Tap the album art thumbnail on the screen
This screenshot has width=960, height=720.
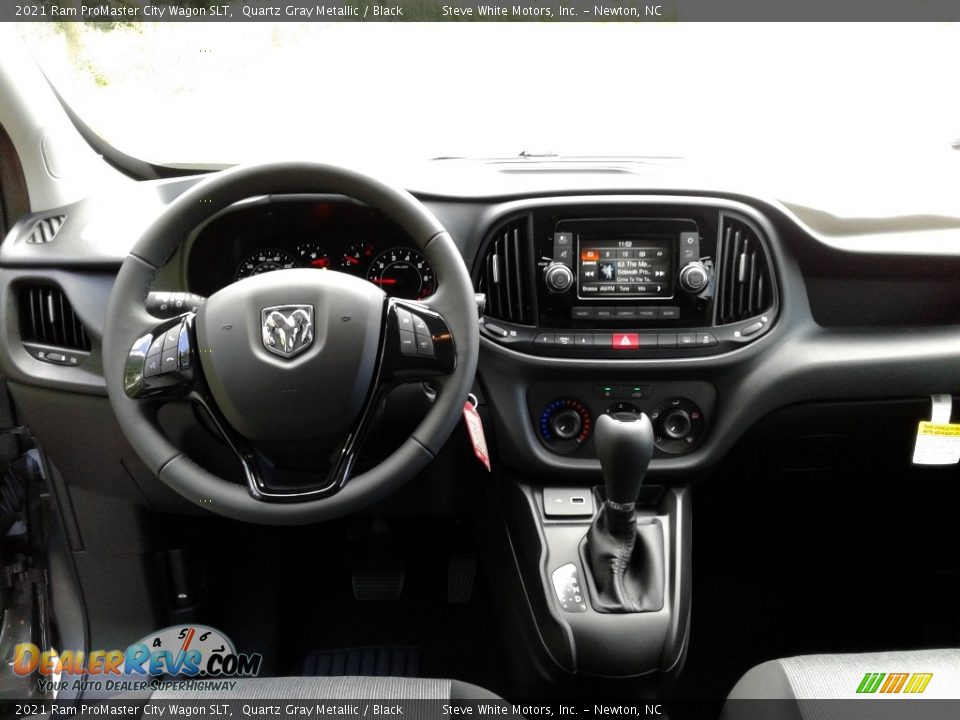click(x=607, y=271)
